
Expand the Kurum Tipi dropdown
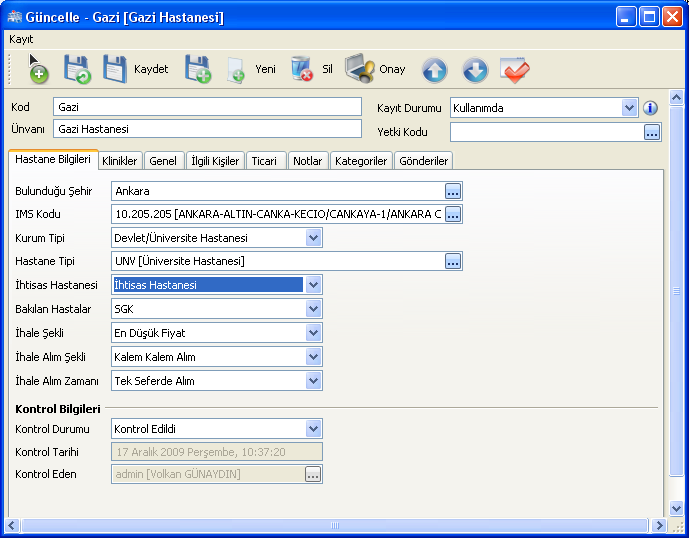(314, 238)
